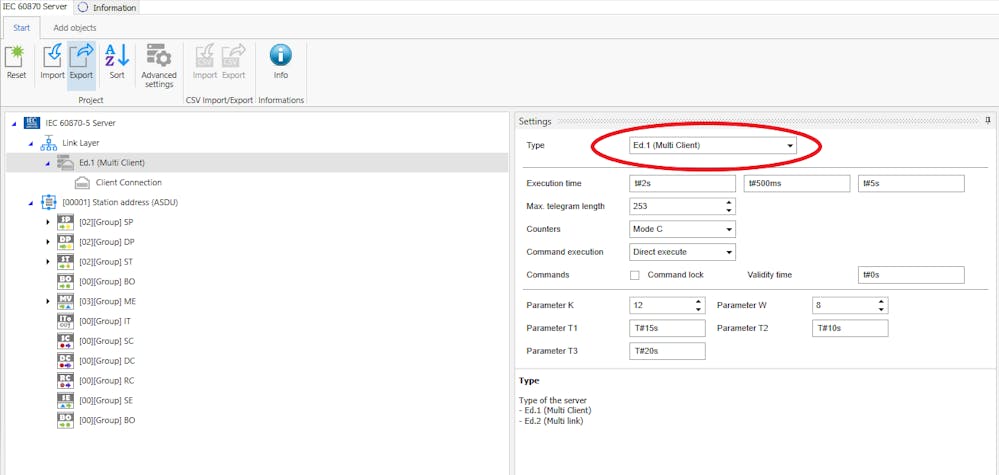Increase Max. telegram length value

(729, 202)
